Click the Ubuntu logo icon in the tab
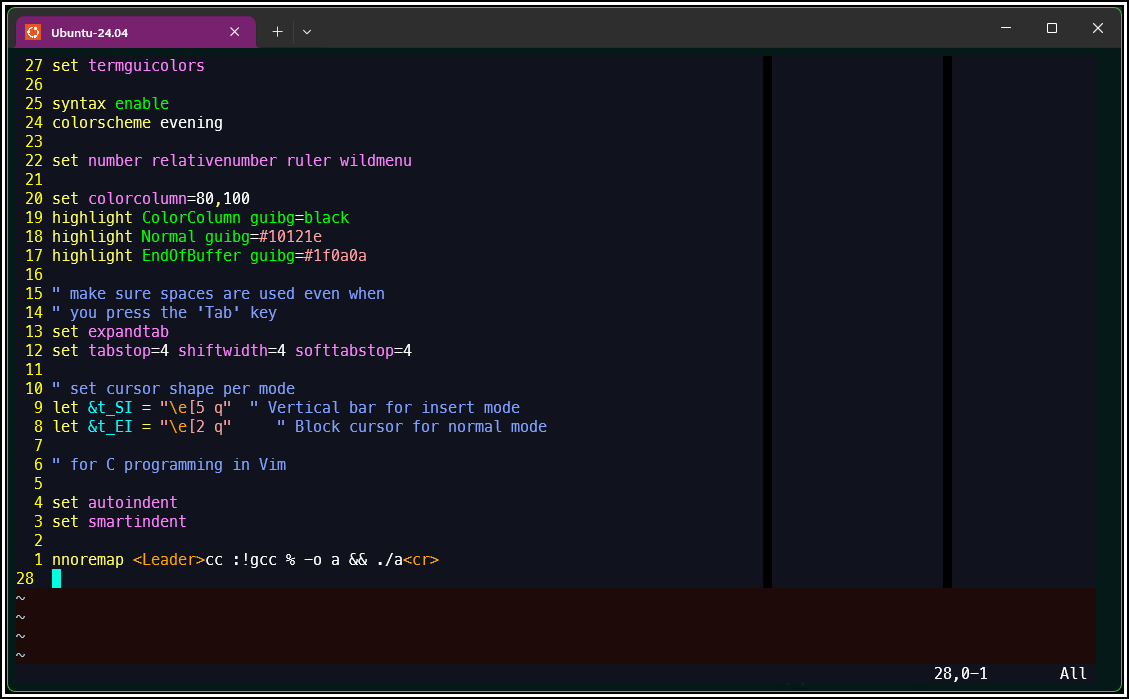1129x699 pixels. coord(32,32)
